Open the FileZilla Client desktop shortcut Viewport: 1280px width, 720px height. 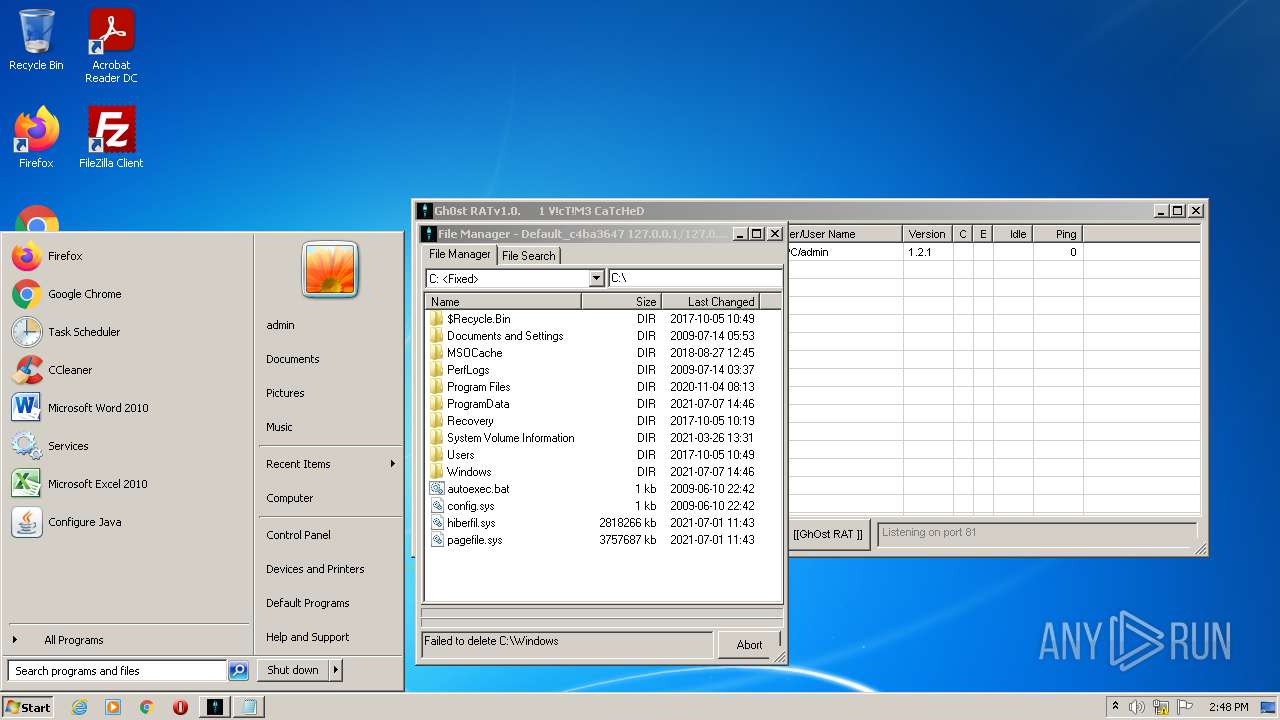(x=111, y=137)
